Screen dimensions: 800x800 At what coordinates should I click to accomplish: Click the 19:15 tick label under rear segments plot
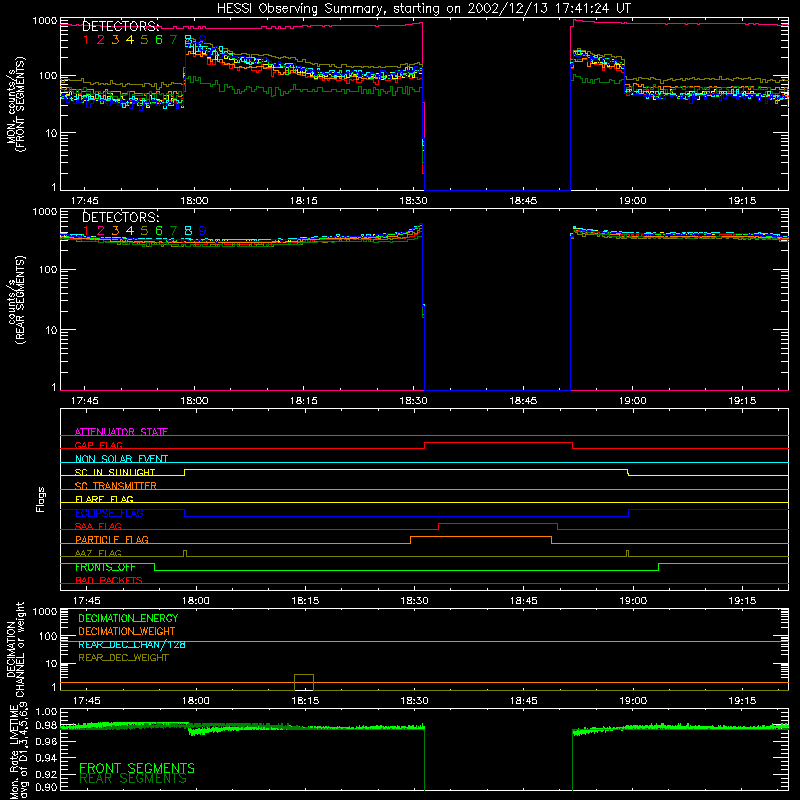pos(742,401)
